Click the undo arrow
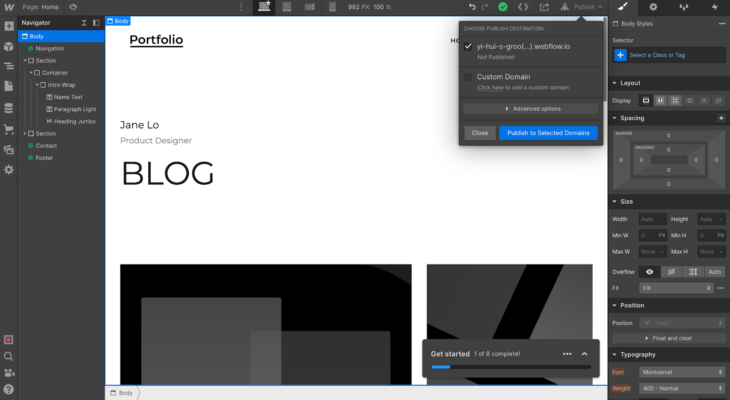 click(472, 7)
